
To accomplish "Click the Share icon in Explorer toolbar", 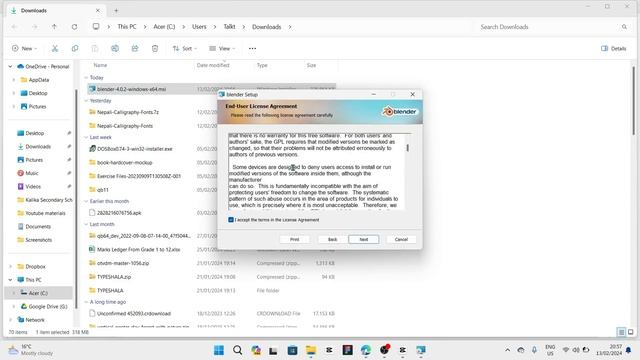I will click(x=135, y=48).
